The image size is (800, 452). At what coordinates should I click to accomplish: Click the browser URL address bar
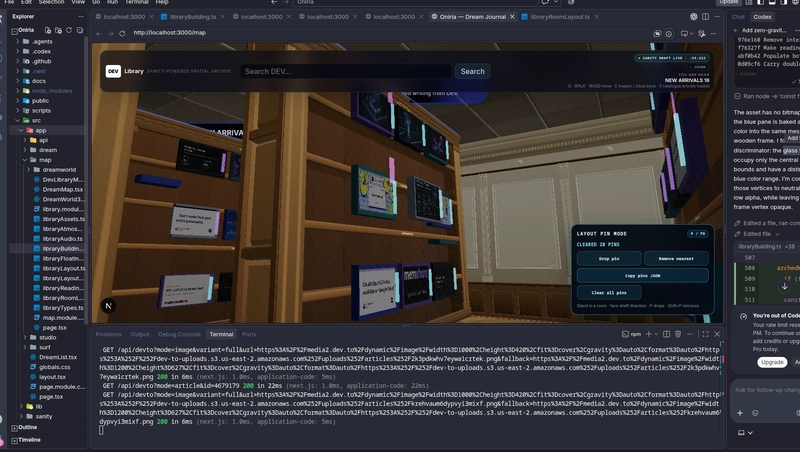tap(388, 33)
